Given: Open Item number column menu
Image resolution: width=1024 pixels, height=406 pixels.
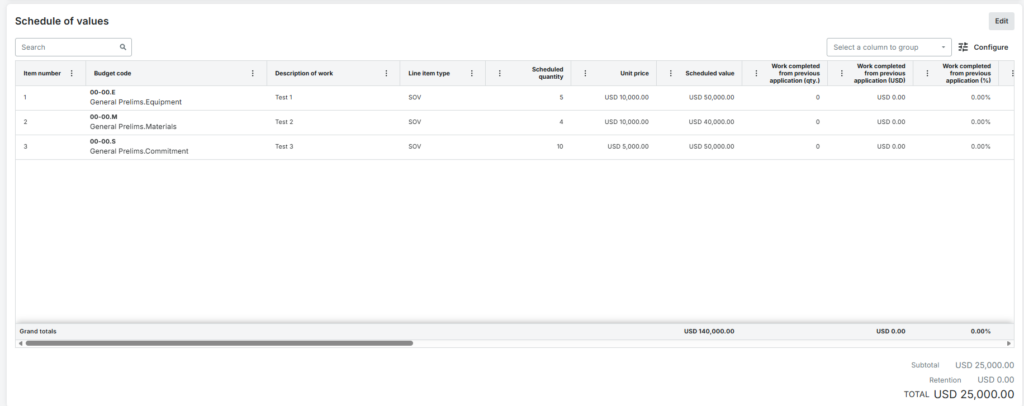Looking at the screenshot, I should tap(71, 73).
